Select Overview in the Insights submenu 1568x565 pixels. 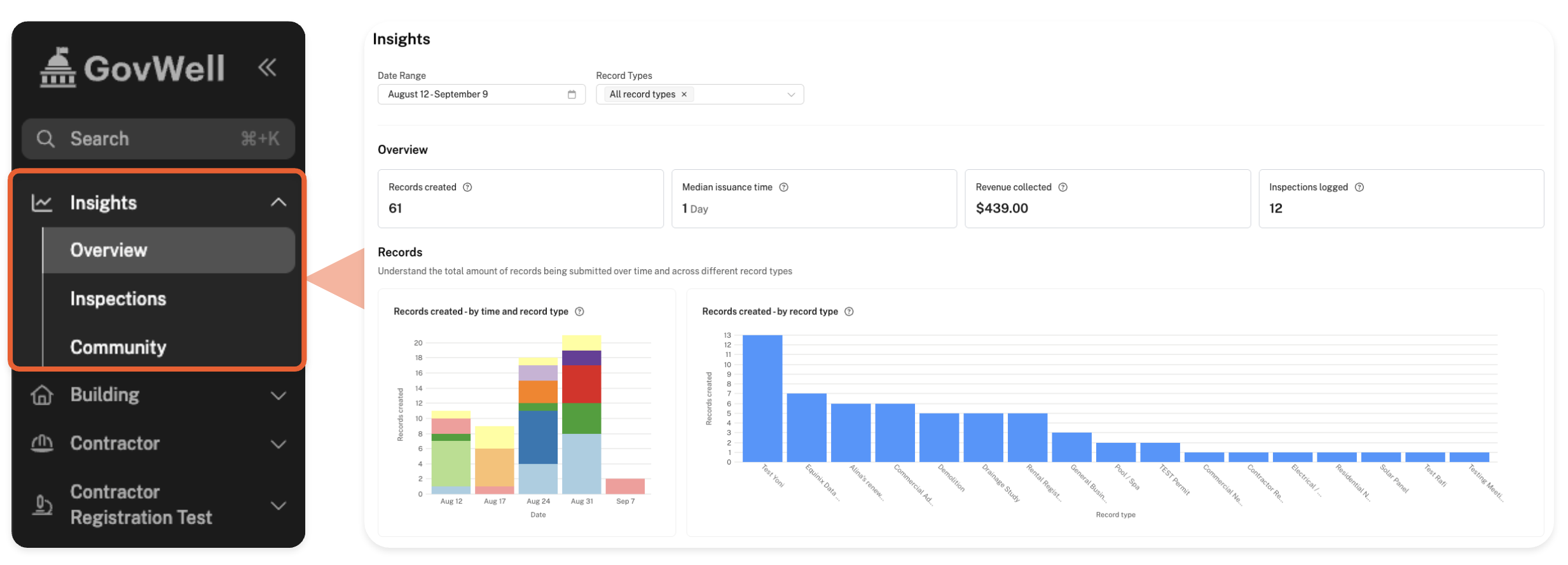point(109,250)
